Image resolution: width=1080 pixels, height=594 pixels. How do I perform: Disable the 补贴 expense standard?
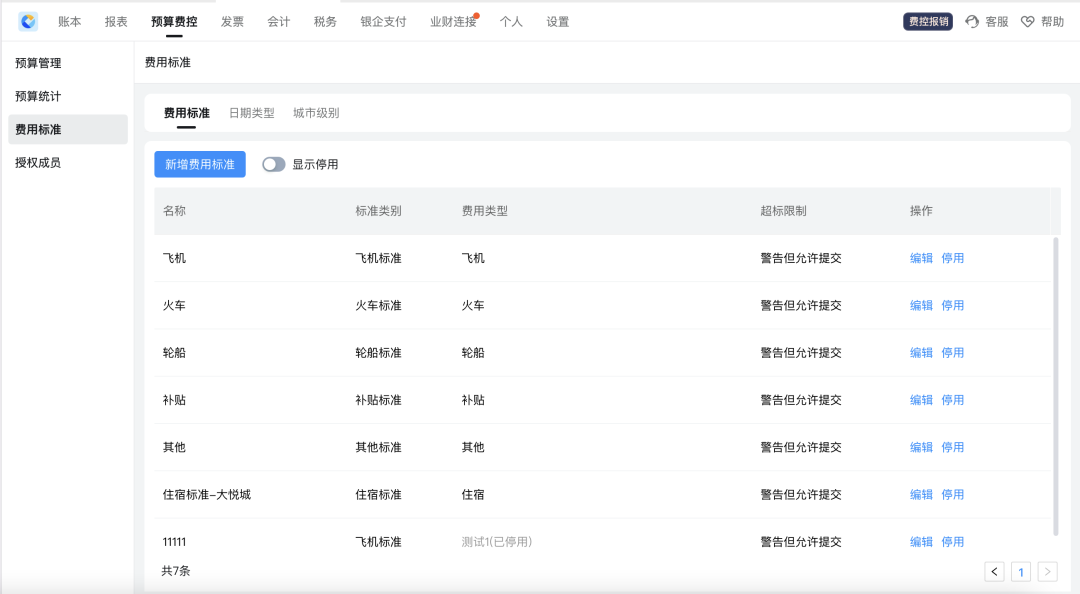click(953, 400)
